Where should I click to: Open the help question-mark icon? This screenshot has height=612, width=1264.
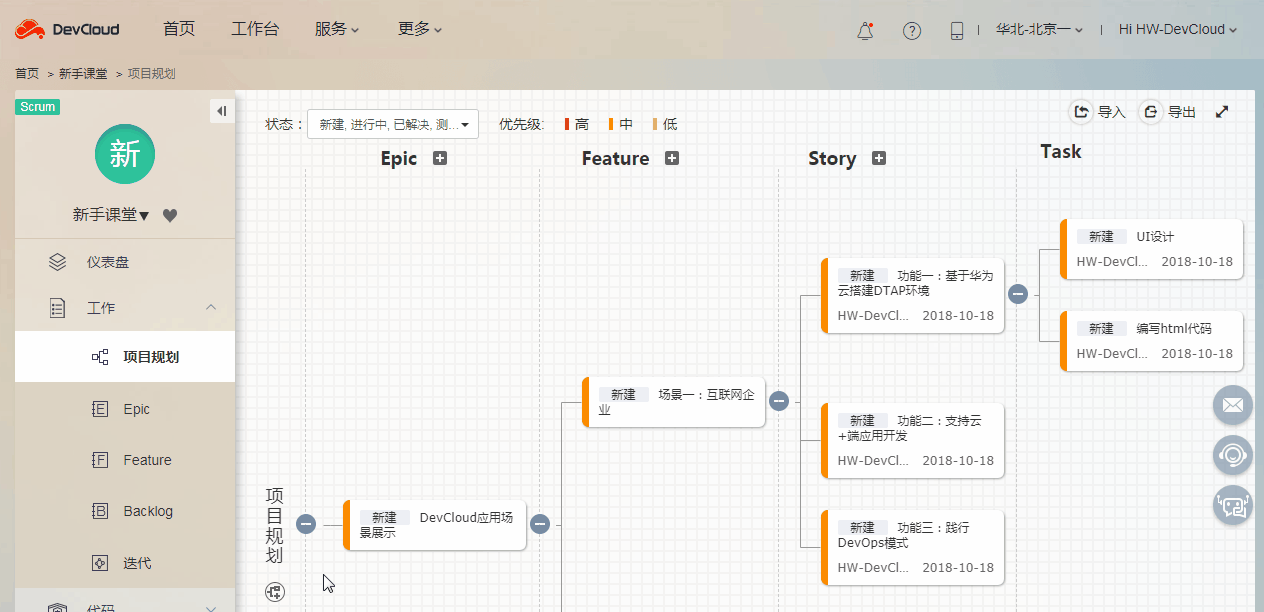911,29
